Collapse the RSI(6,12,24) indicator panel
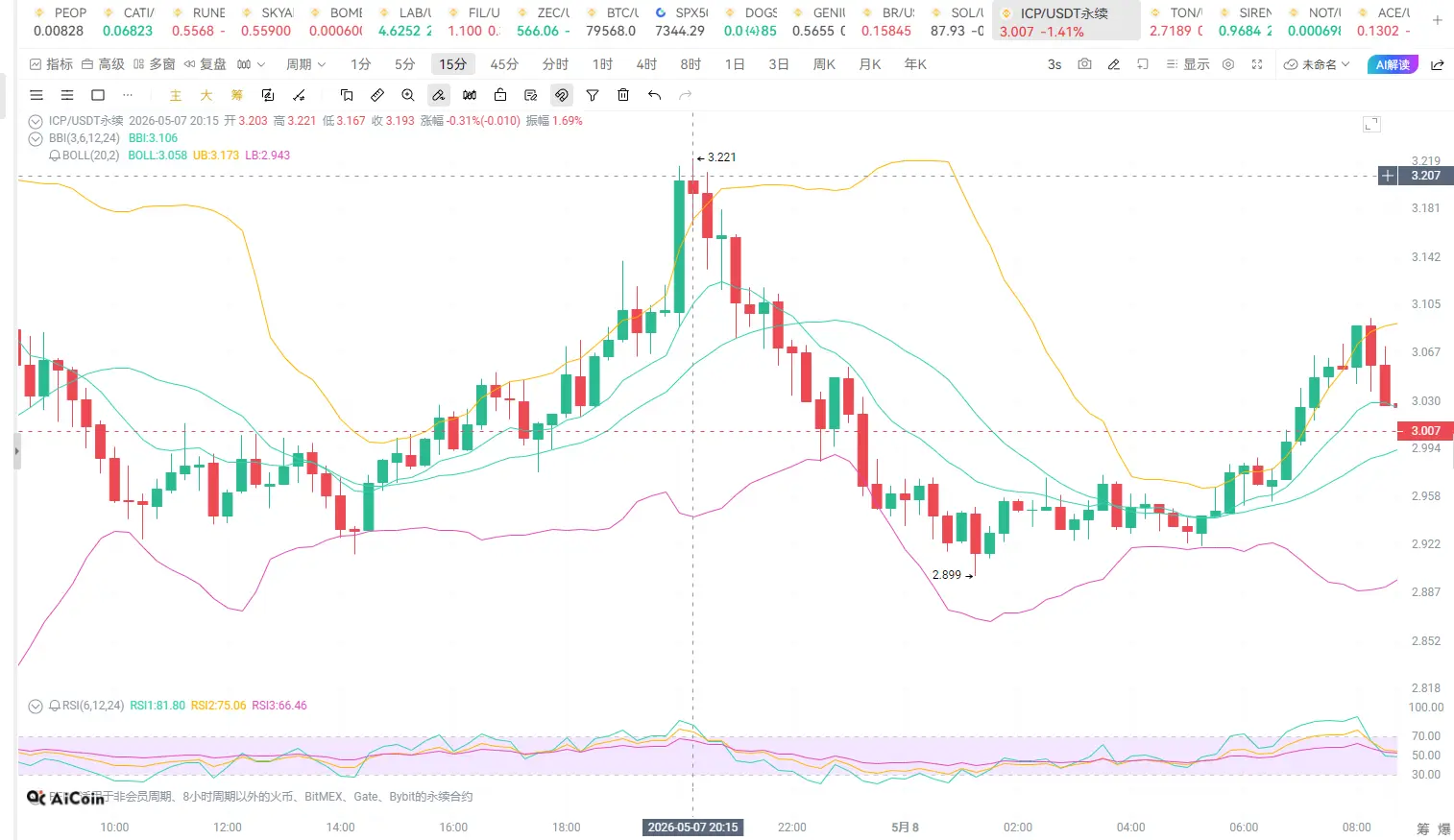Screen dimensions: 1454x840 tap(36, 706)
